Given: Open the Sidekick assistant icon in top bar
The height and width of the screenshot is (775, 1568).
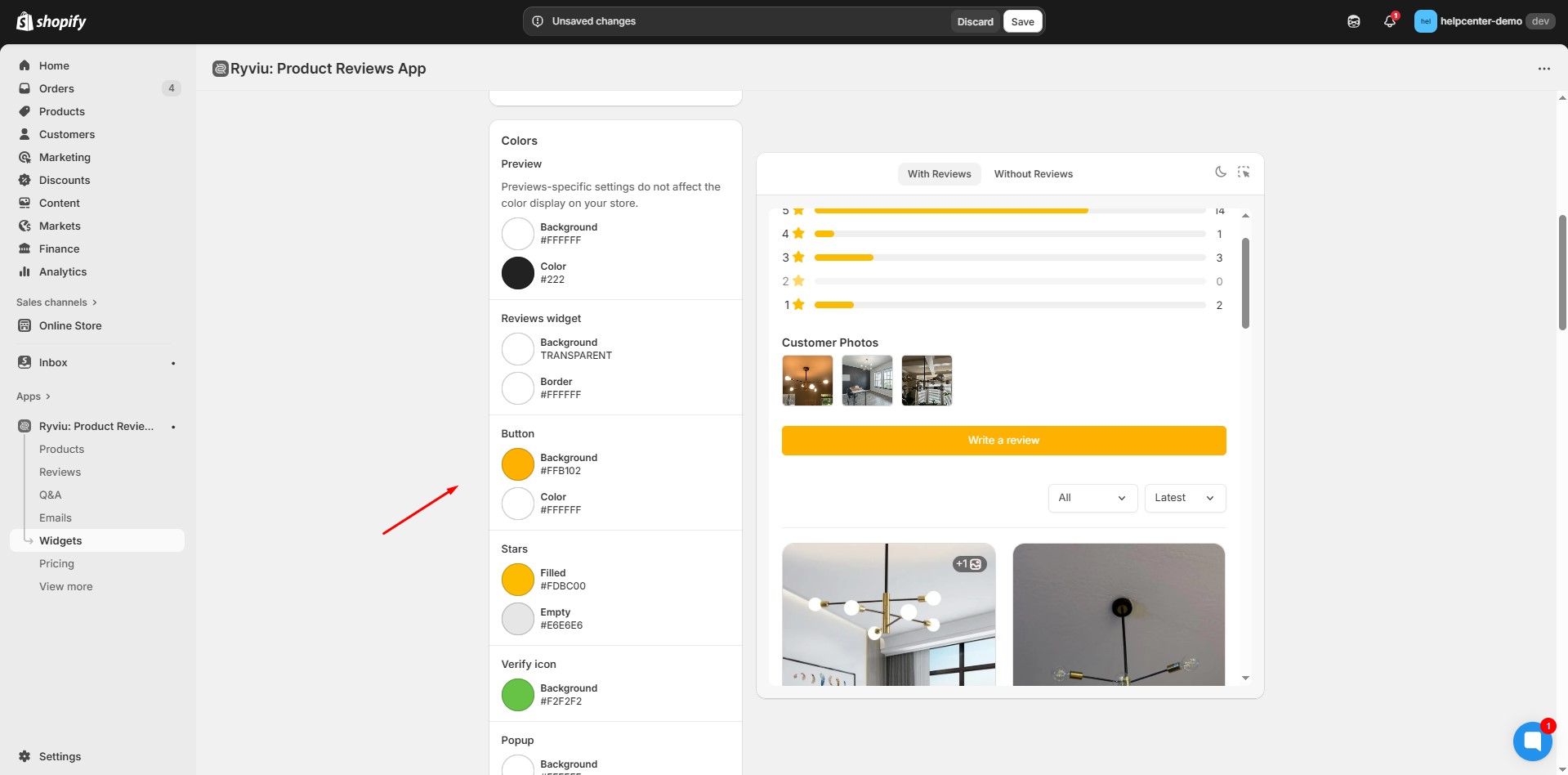Looking at the screenshot, I should [1354, 21].
